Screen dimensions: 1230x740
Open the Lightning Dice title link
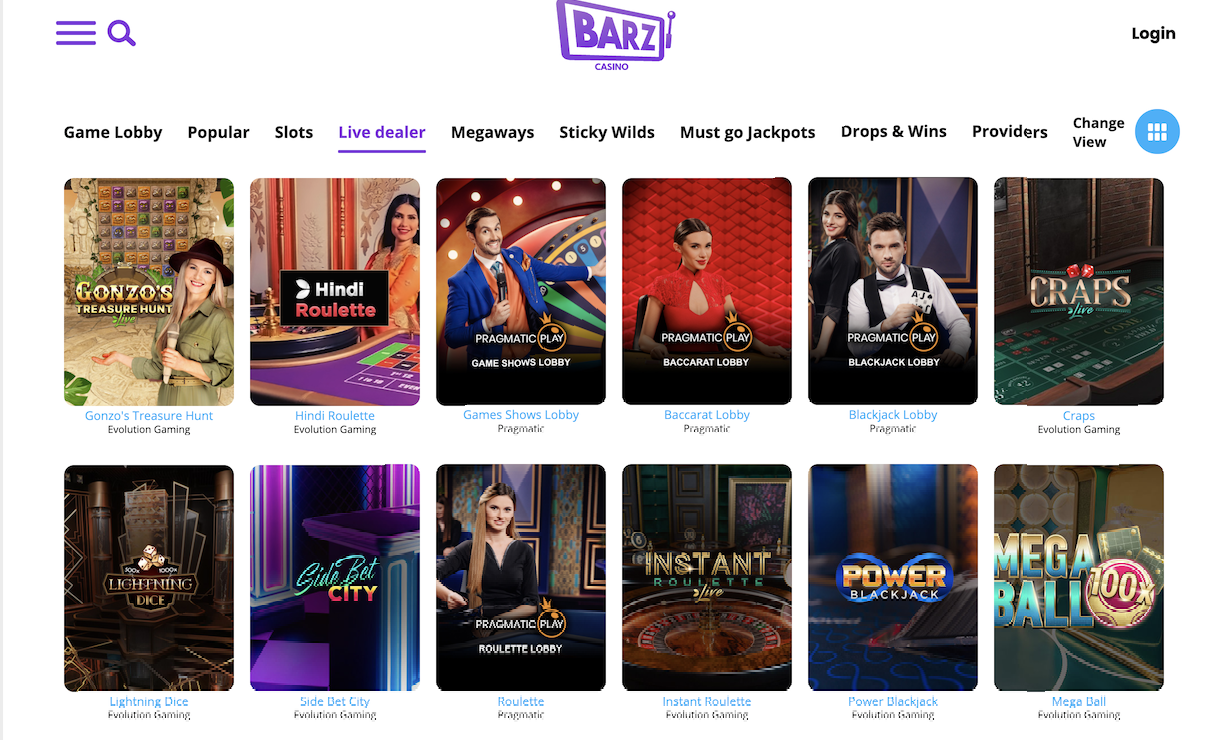click(149, 702)
